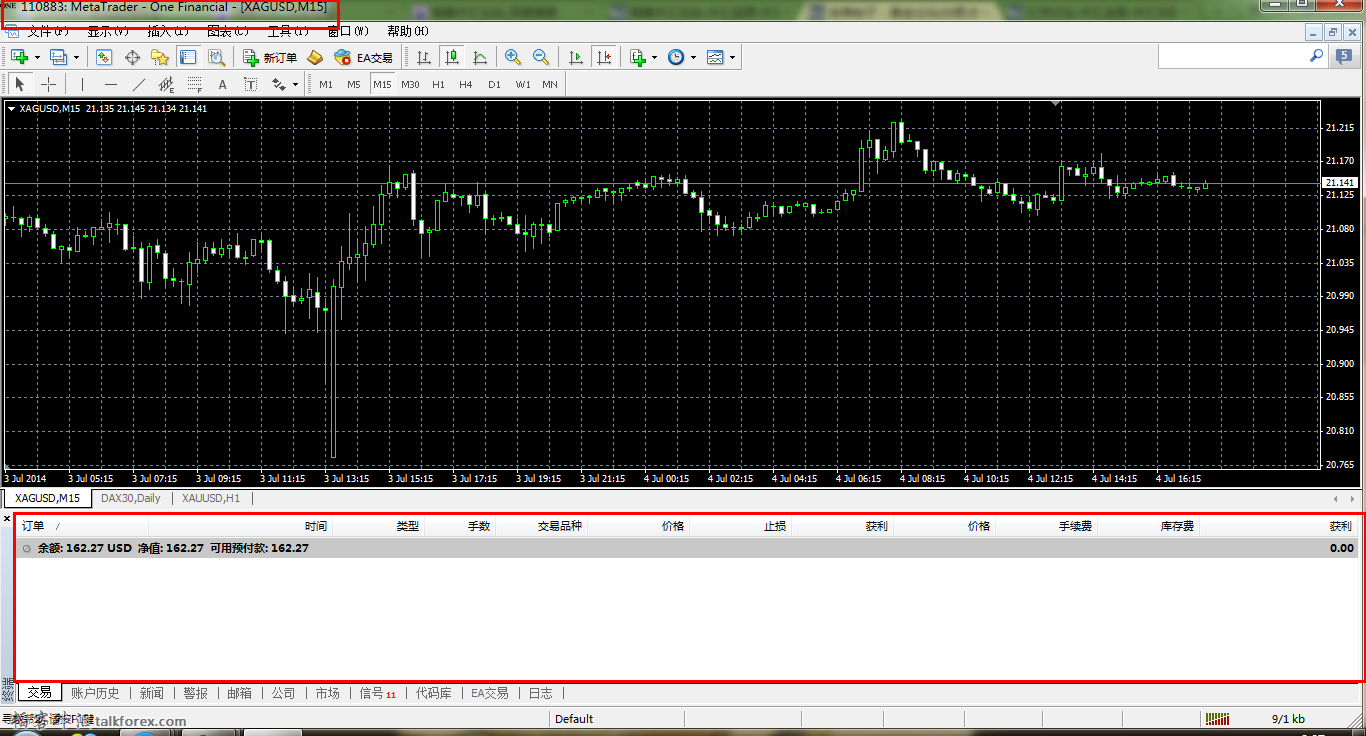Screen dimensions: 1366x736
Task: Switch to H1 timeframe
Action: [x=438, y=84]
